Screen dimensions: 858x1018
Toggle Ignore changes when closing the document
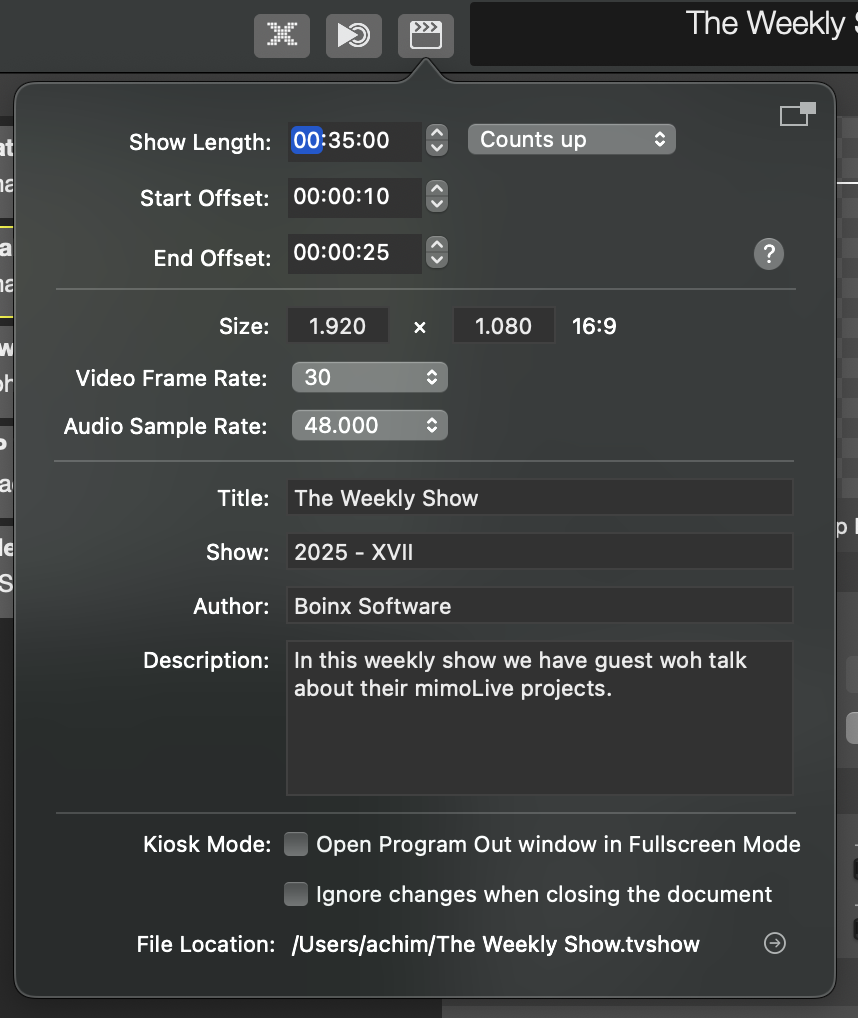click(296, 894)
